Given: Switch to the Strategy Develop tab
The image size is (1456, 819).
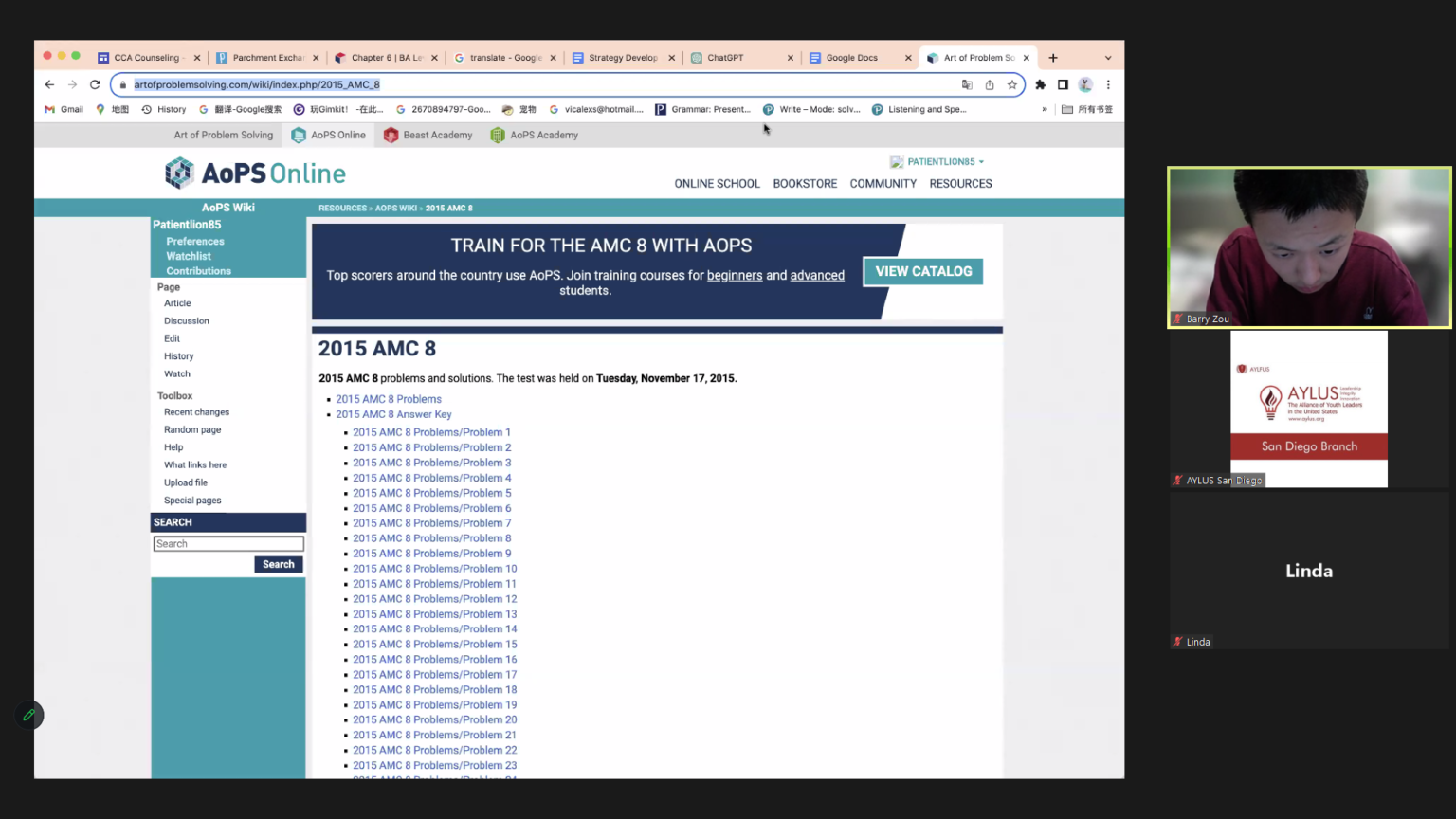Looking at the screenshot, I should (x=623, y=58).
